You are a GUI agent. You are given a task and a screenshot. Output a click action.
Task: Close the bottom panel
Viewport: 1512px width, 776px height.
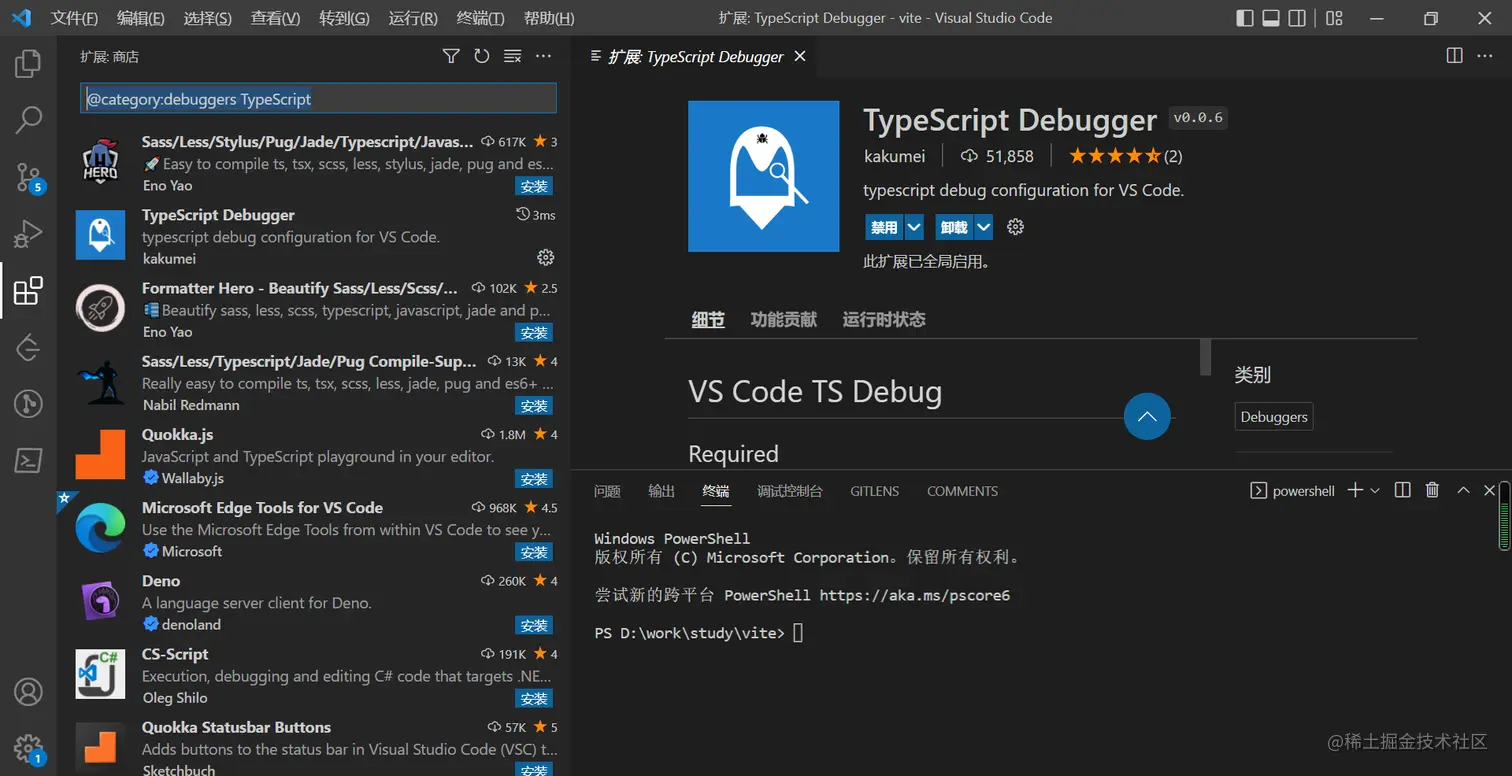pos(1489,490)
